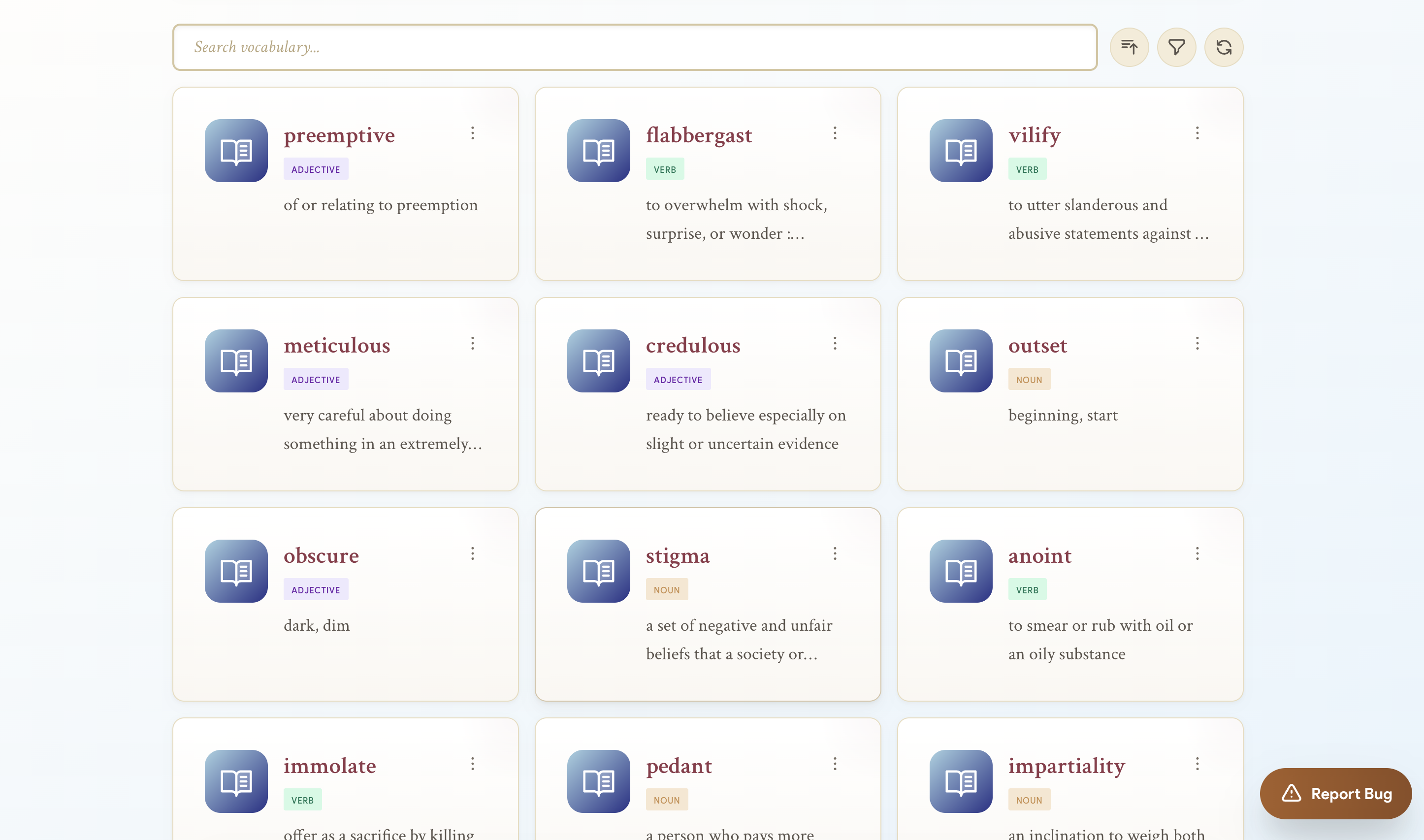Click the book icon on the stigma card
The height and width of the screenshot is (840, 1424).
598,571
